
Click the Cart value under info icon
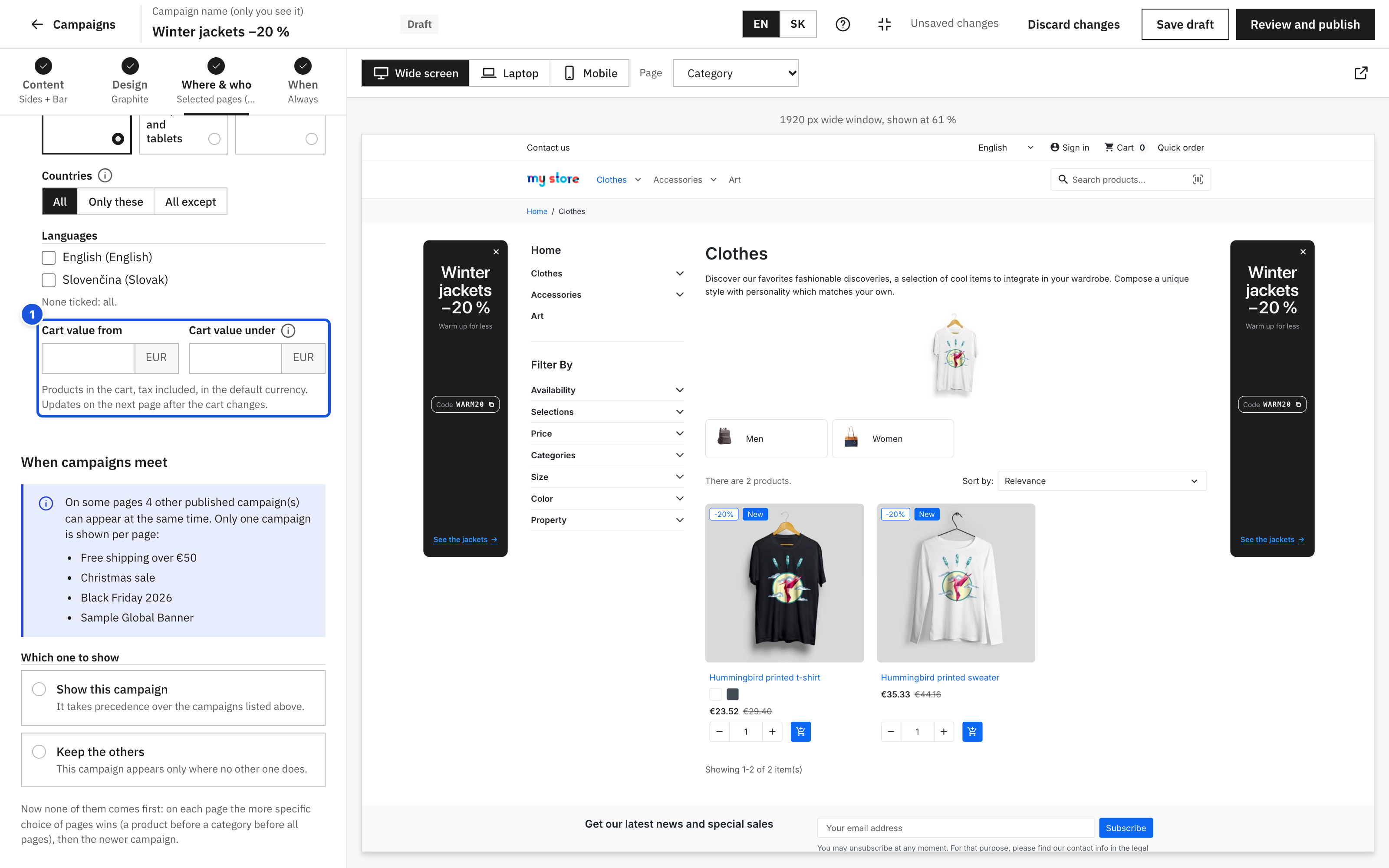click(289, 331)
